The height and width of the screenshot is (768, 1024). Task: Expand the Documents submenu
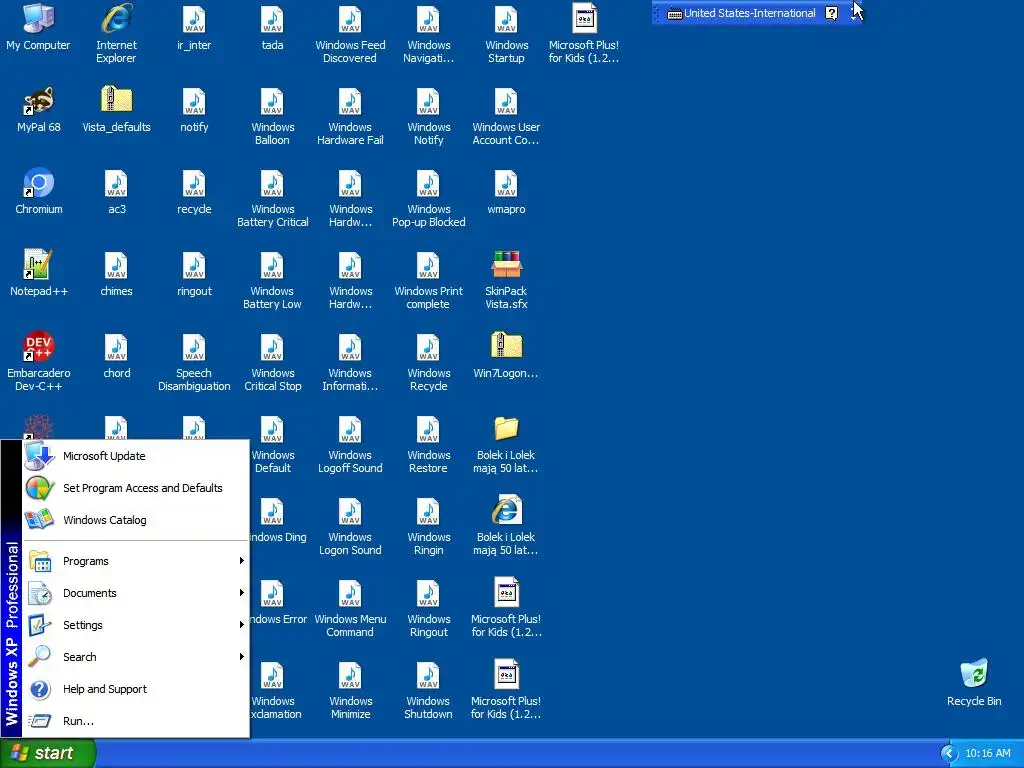coord(136,593)
